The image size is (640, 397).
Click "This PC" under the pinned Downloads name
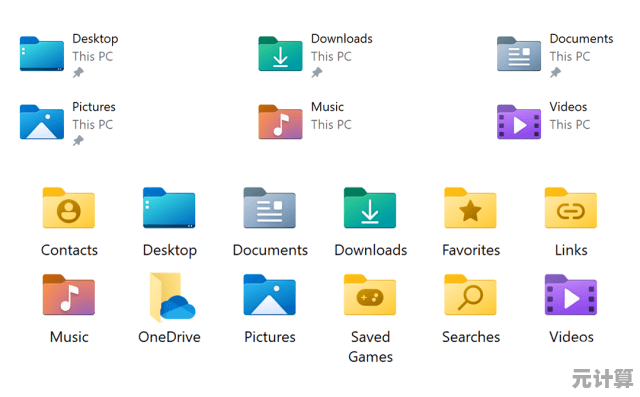click(331, 56)
